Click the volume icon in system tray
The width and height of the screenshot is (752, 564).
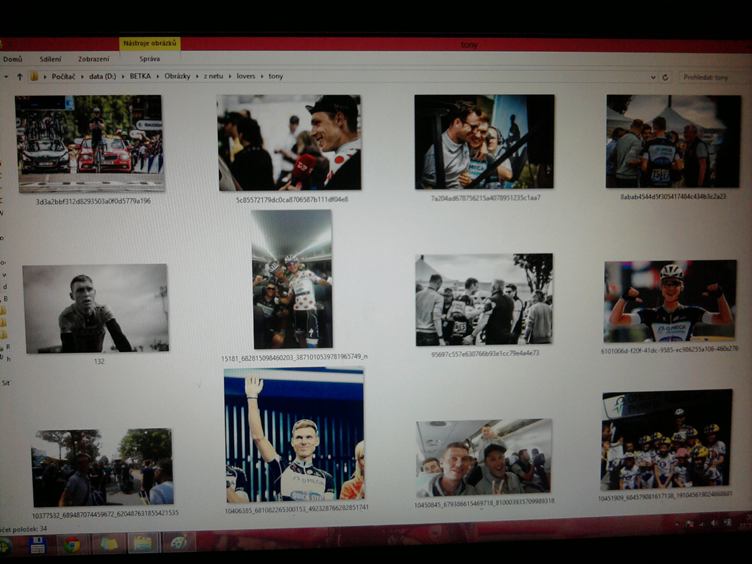click(714, 523)
